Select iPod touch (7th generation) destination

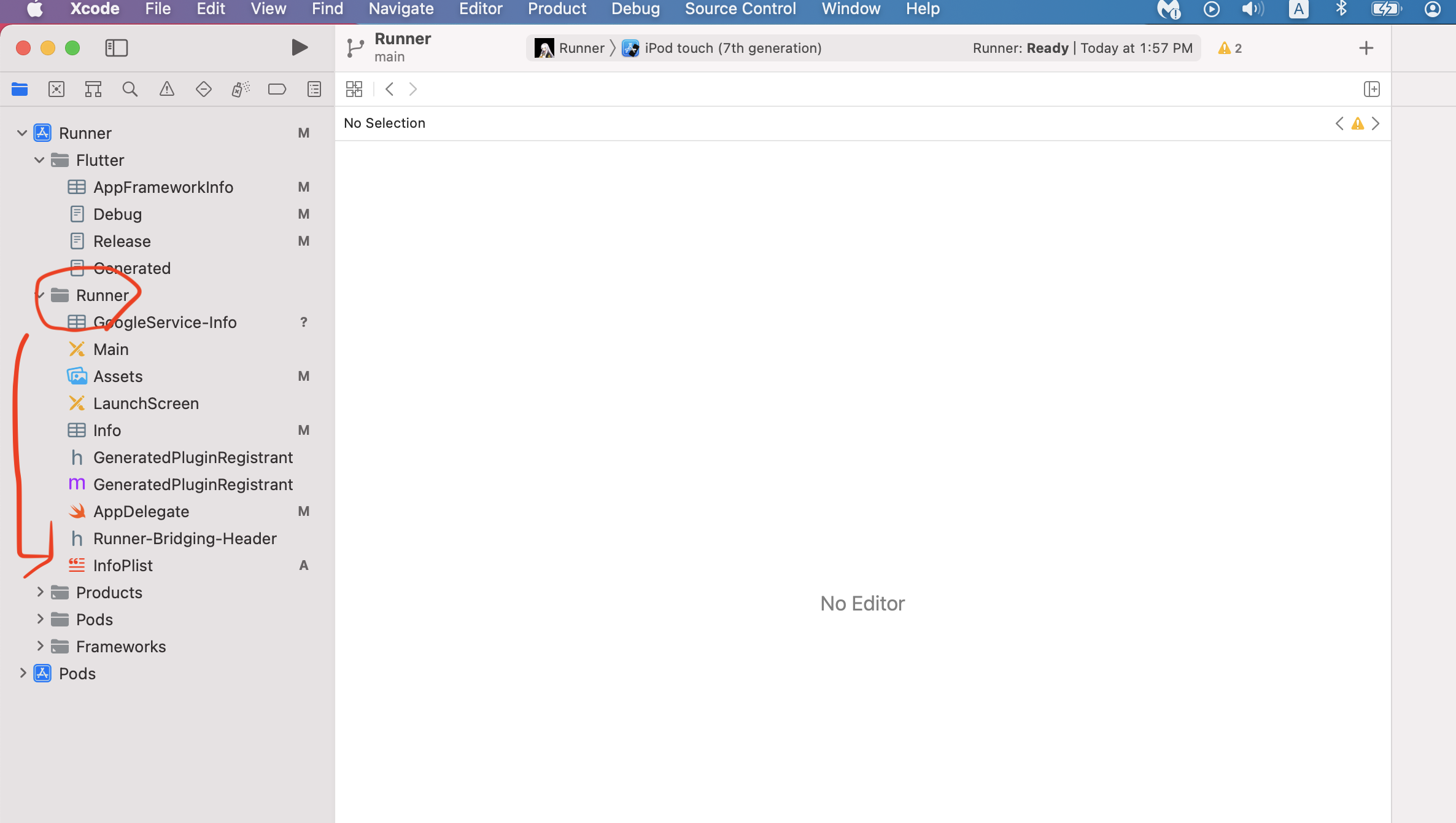(x=732, y=48)
